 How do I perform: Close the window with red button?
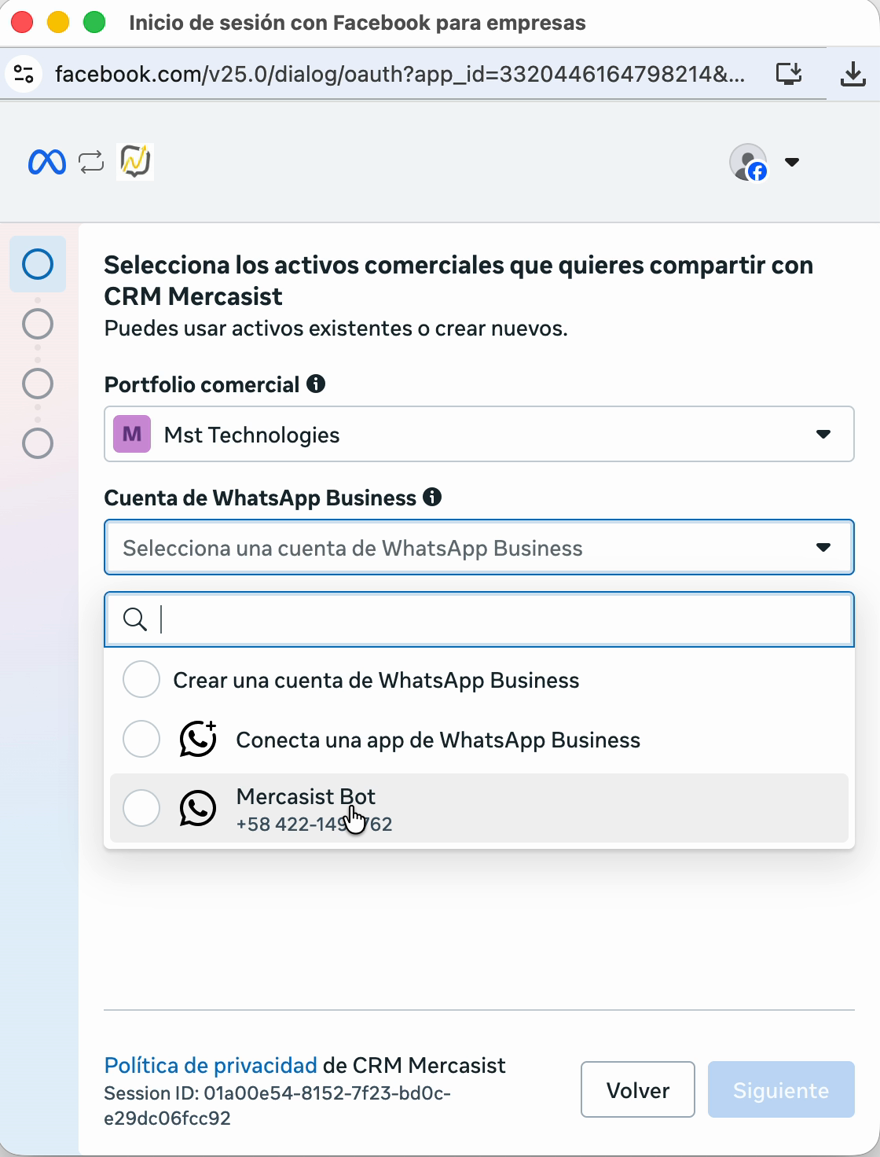(x=22, y=22)
